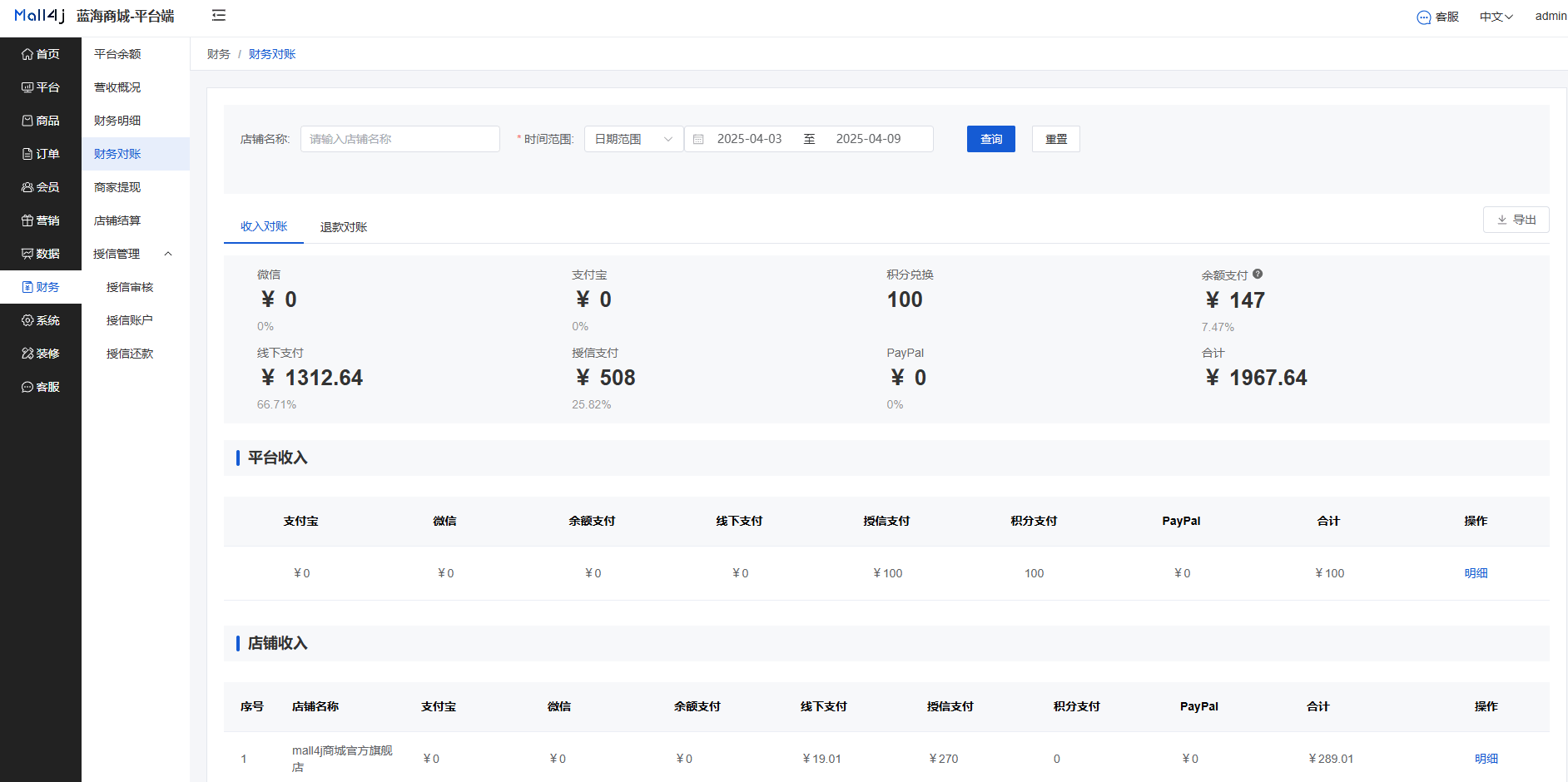The width and height of the screenshot is (1568, 782).
Task: Click the 积分兑换 value 100
Action: 905,299
